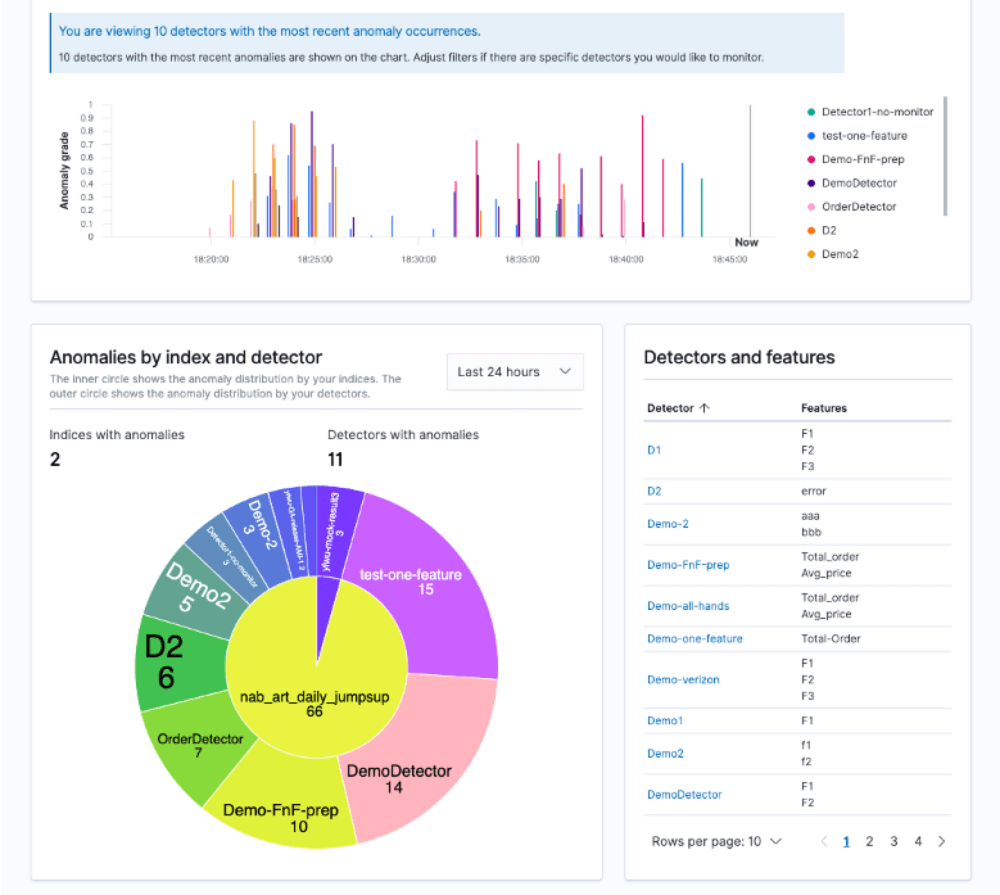Go to next page arrow in pagination
Image resolution: width=1000 pixels, height=895 pixels.
pyautogui.click(x=941, y=841)
